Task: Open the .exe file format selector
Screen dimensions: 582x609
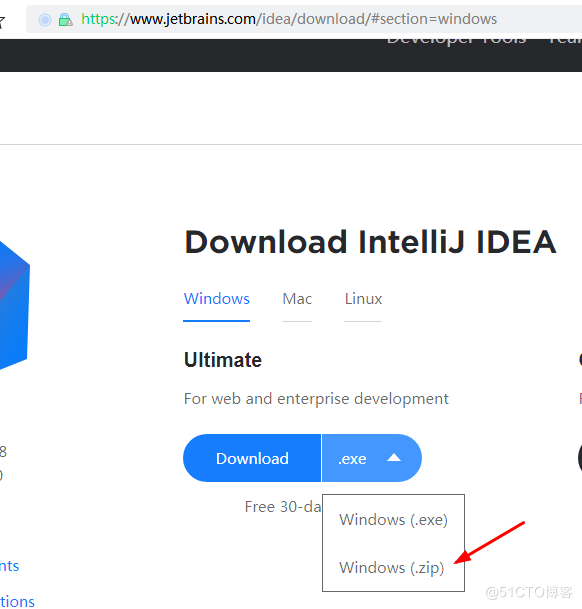Action: pos(371,458)
